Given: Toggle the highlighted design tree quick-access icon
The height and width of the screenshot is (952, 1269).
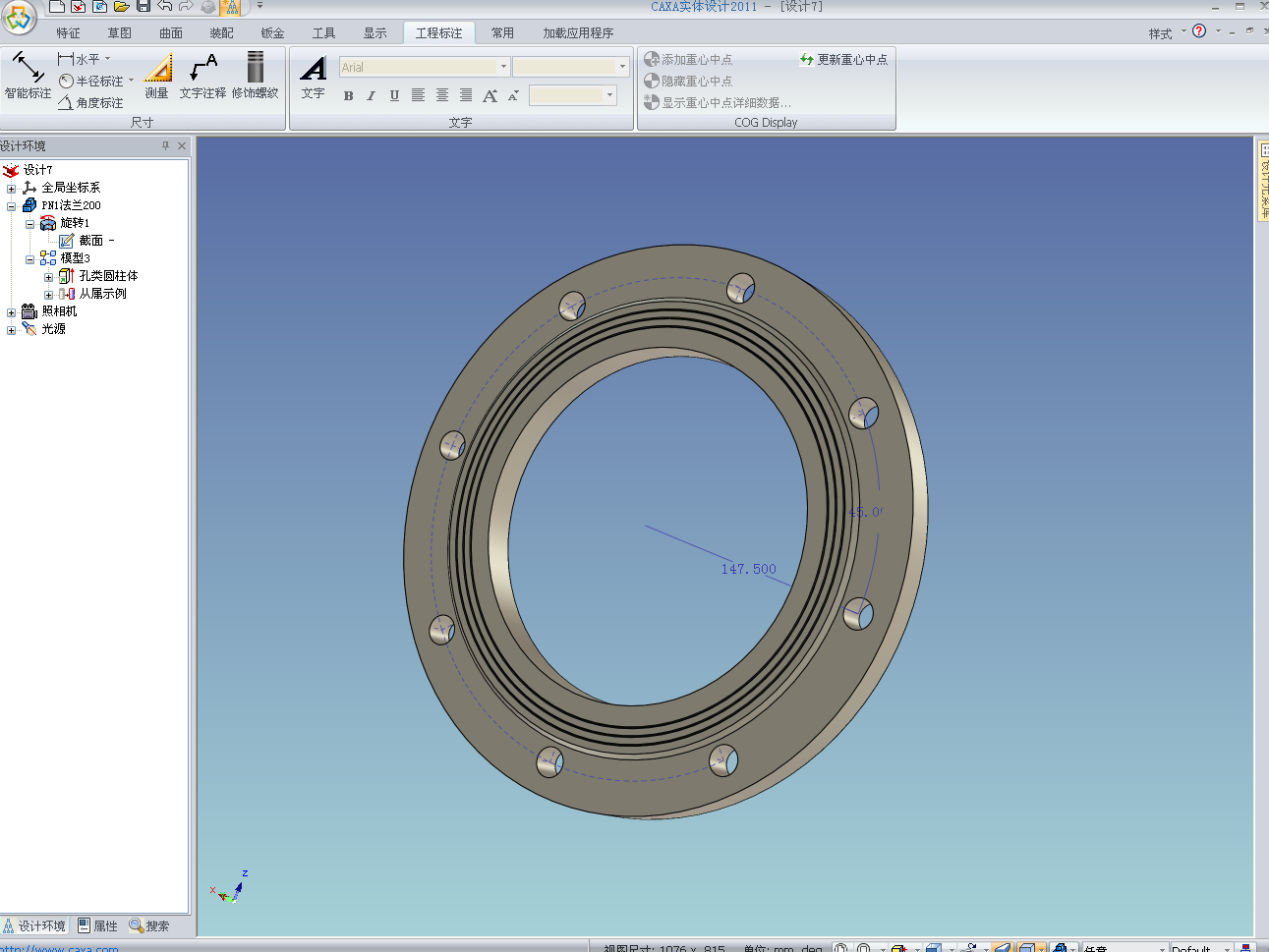Looking at the screenshot, I should [230, 7].
